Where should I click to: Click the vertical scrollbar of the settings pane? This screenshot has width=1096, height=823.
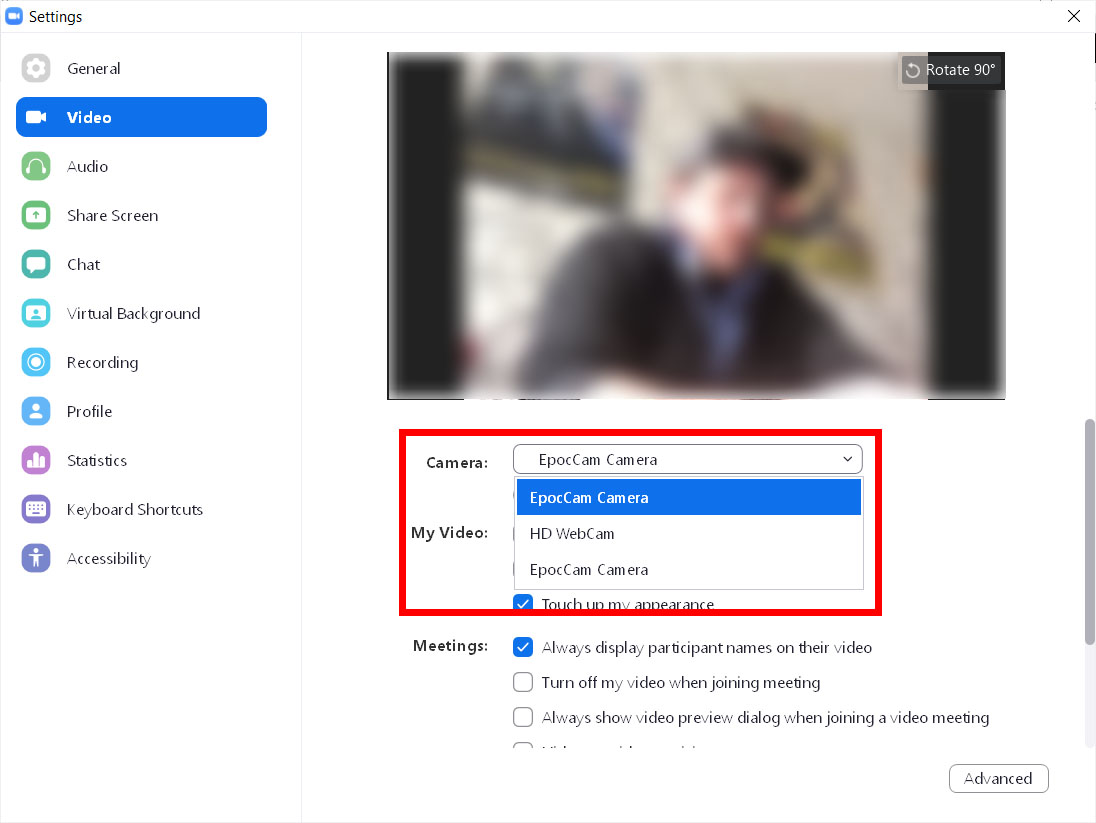(1089, 531)
